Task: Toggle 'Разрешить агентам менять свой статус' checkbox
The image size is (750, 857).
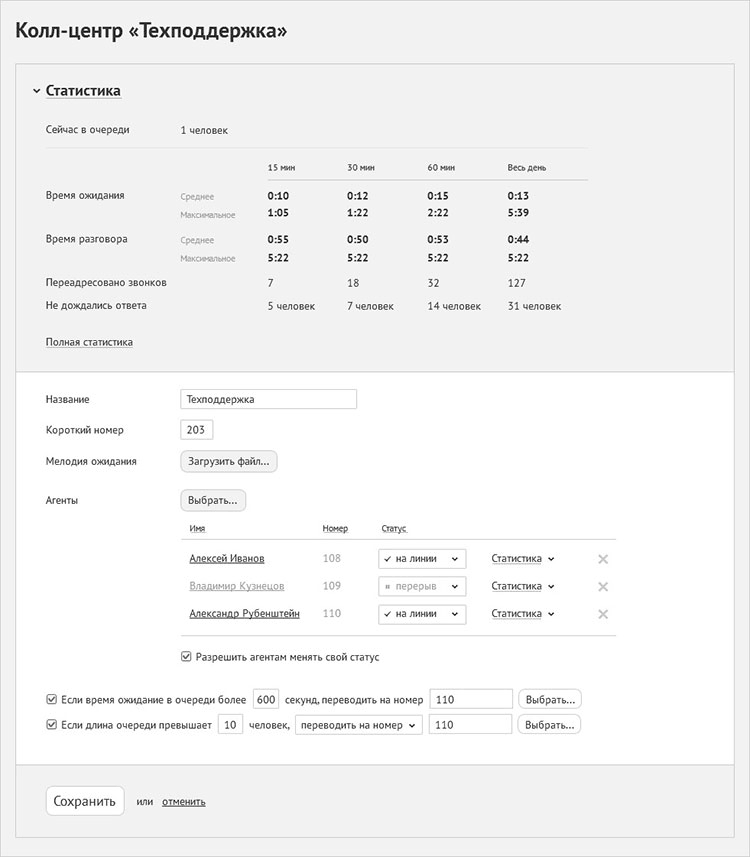Action: 186,657
